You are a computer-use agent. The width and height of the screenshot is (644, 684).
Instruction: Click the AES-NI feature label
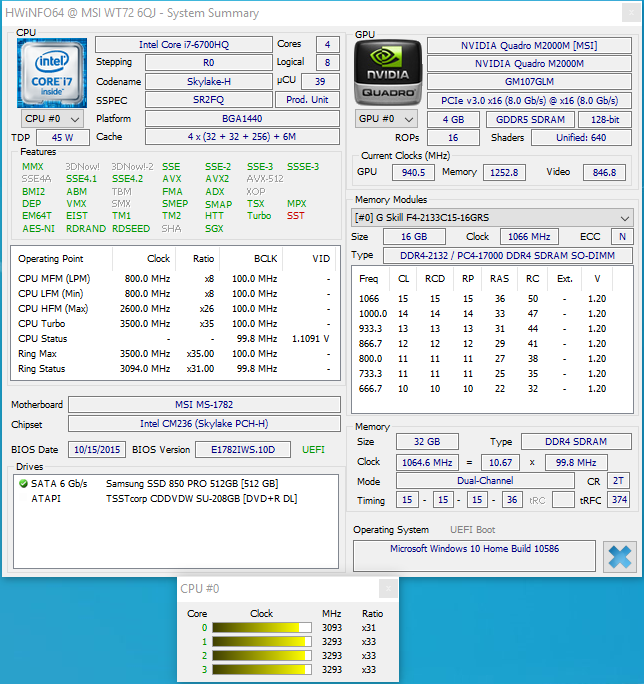point(38,229)
